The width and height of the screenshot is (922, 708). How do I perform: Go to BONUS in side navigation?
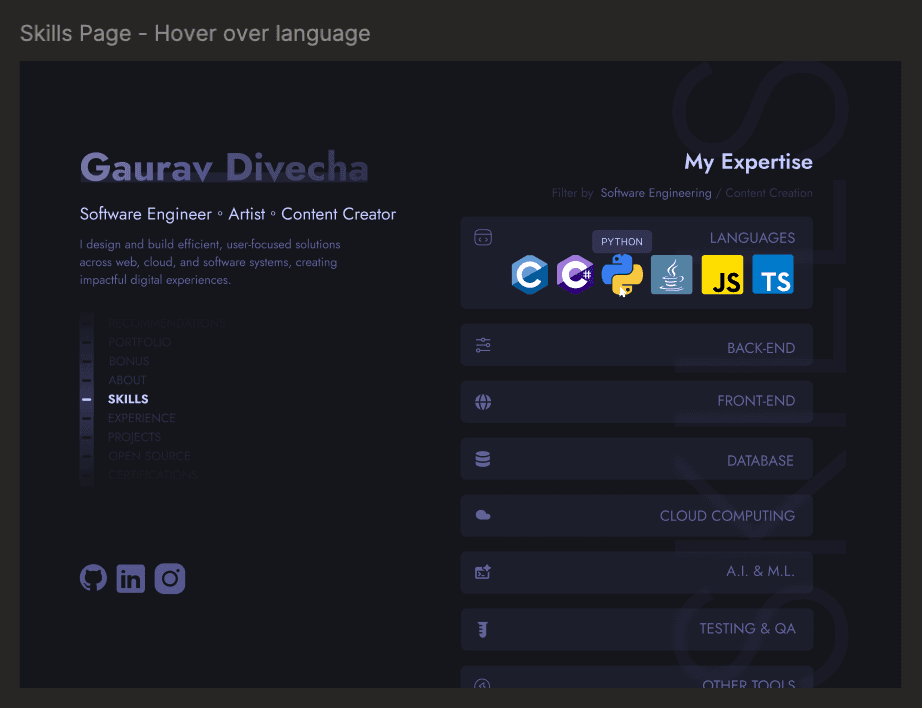(x=129, y=361)
